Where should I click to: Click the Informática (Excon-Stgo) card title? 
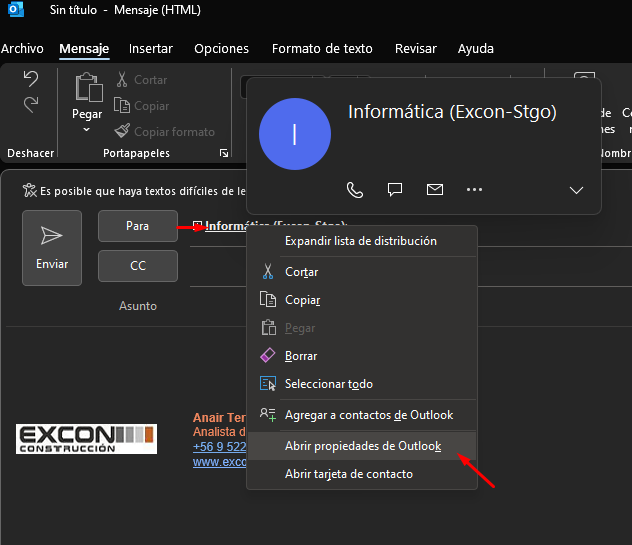click(452, 112)
